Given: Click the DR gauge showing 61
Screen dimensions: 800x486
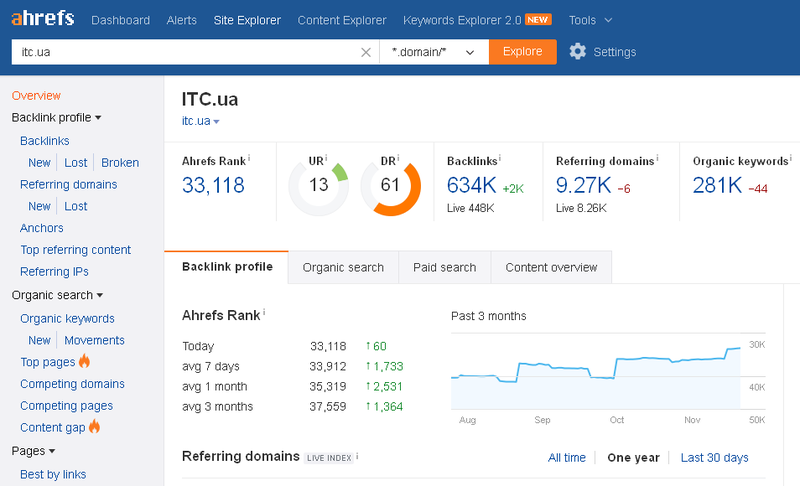Looking at the screenshot, I should click(390, 185).
